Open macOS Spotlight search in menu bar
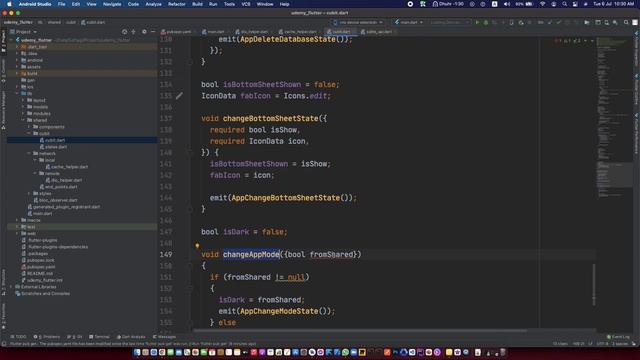 [x=564, y=4]
